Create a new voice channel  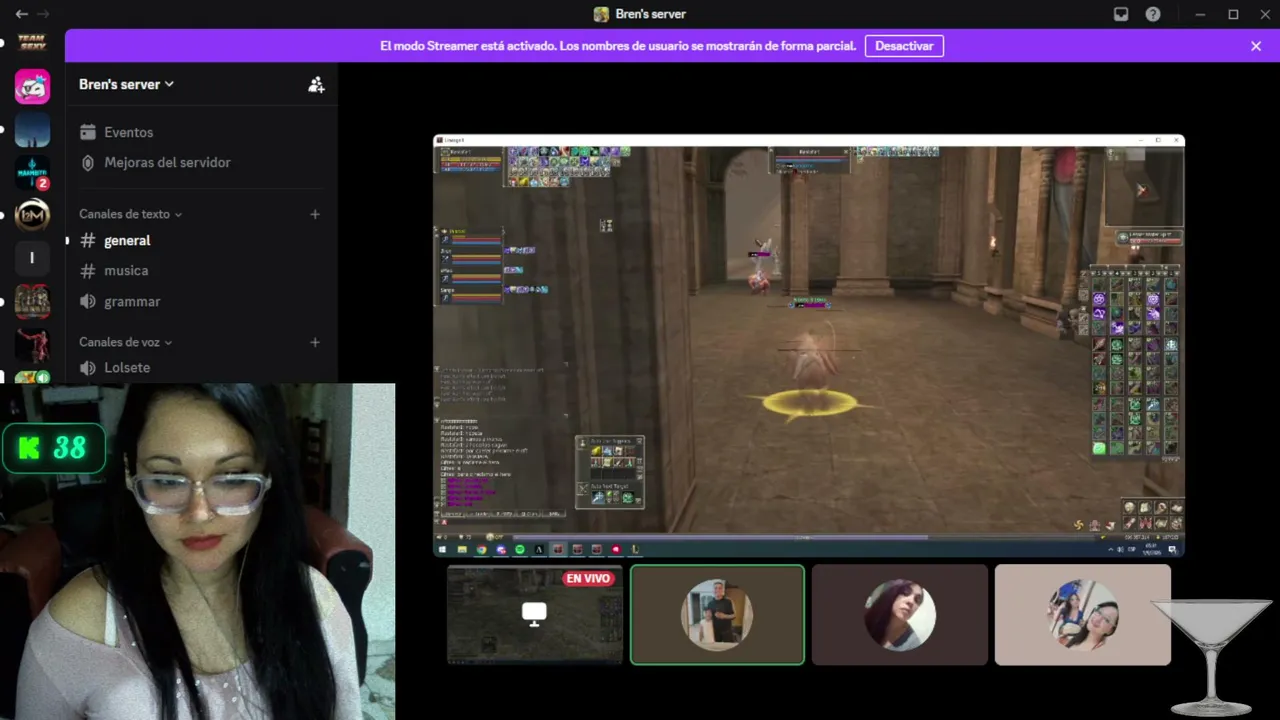315,342
